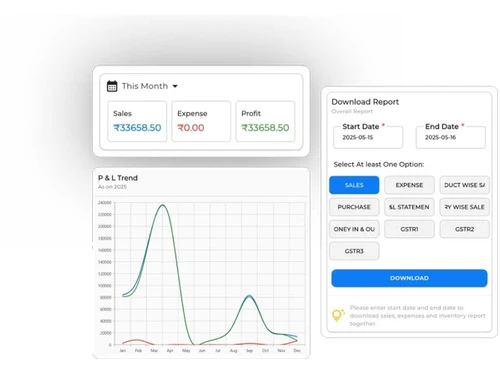Toggle the GSTR2 report option

pos(464,229)
